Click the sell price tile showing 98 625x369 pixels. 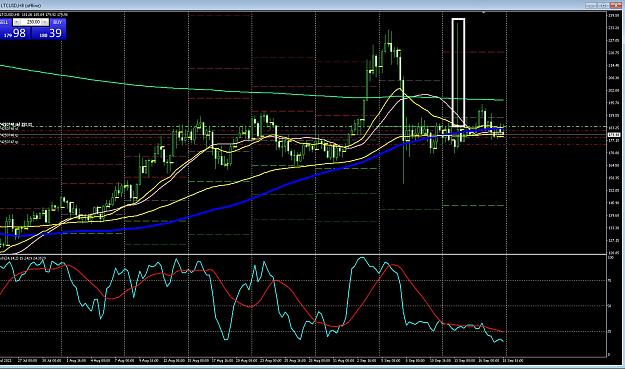coord(16,33)
